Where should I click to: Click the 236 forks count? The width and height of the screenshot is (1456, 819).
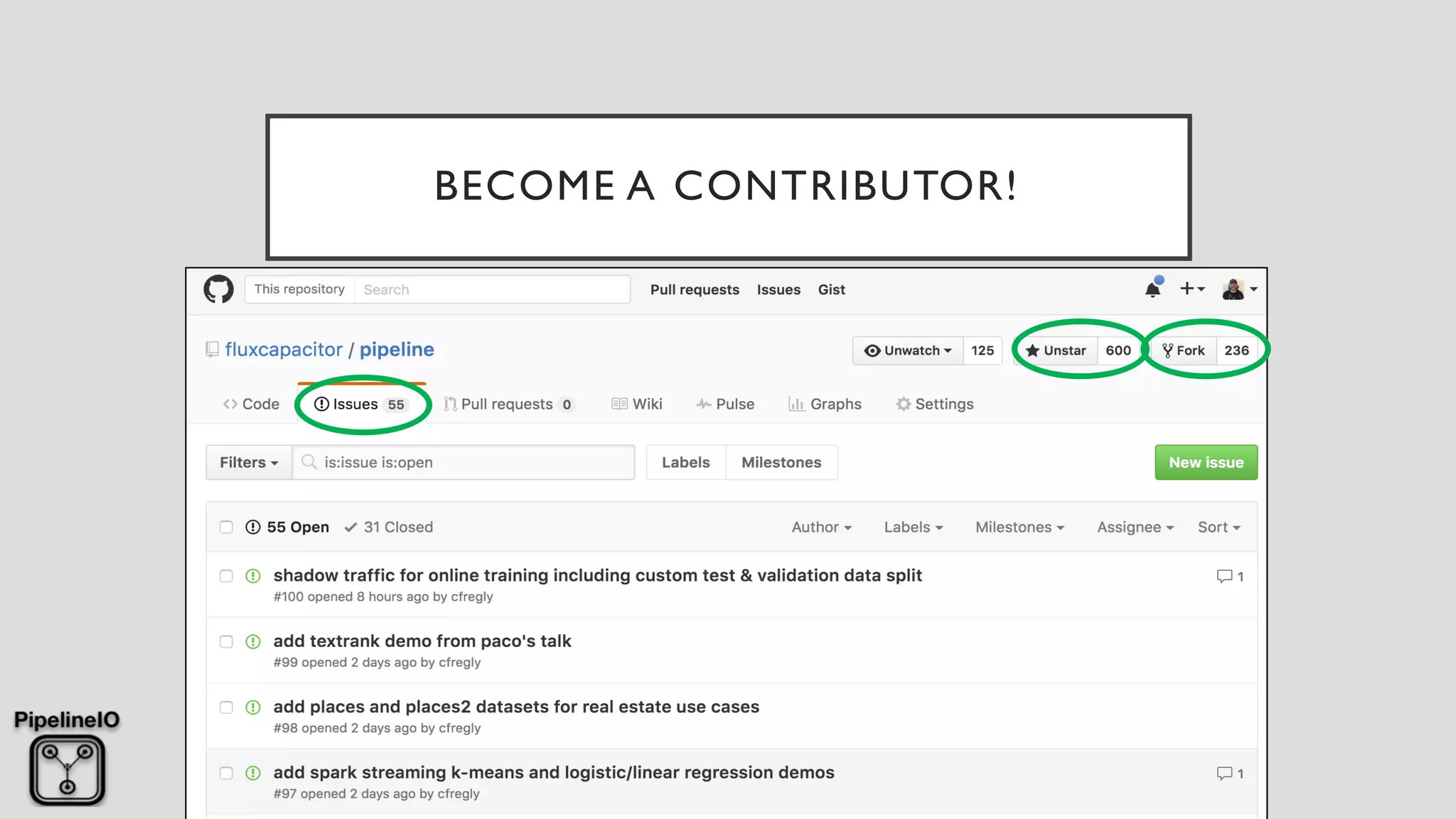[x=1236, y=350]
